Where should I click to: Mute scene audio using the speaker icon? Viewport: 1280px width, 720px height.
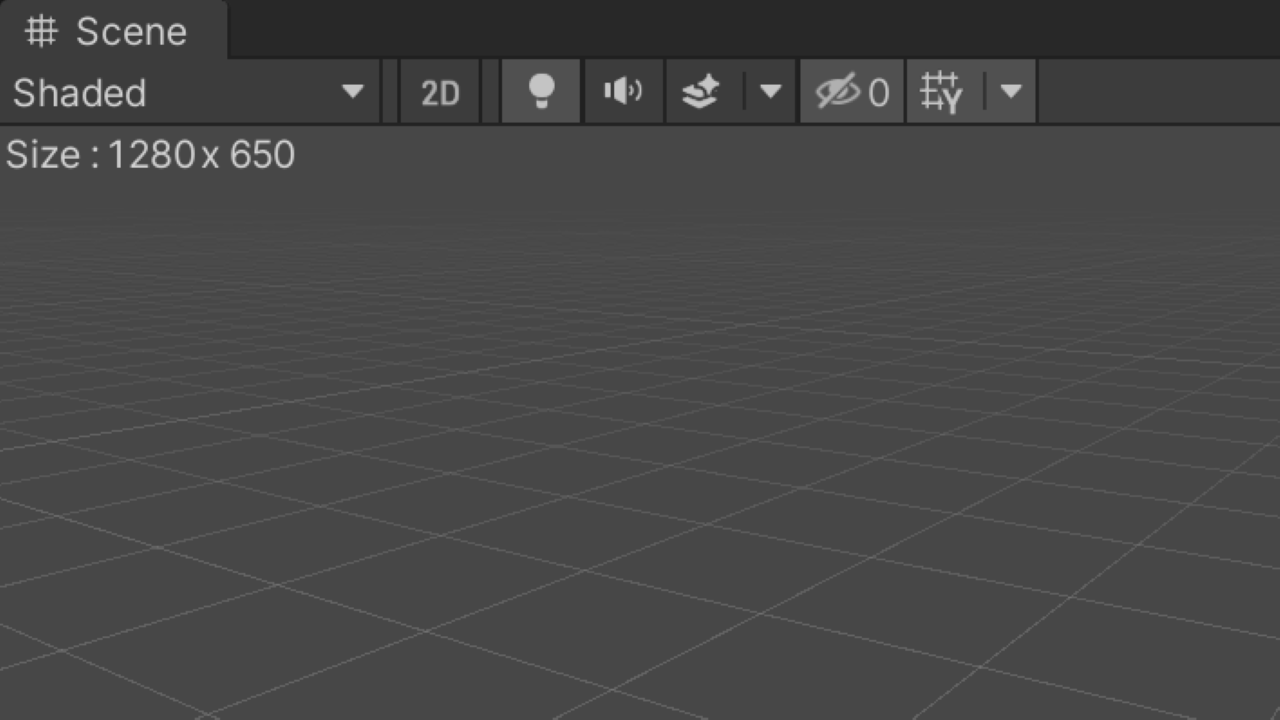pyautogui.click(x=622, y=91)
